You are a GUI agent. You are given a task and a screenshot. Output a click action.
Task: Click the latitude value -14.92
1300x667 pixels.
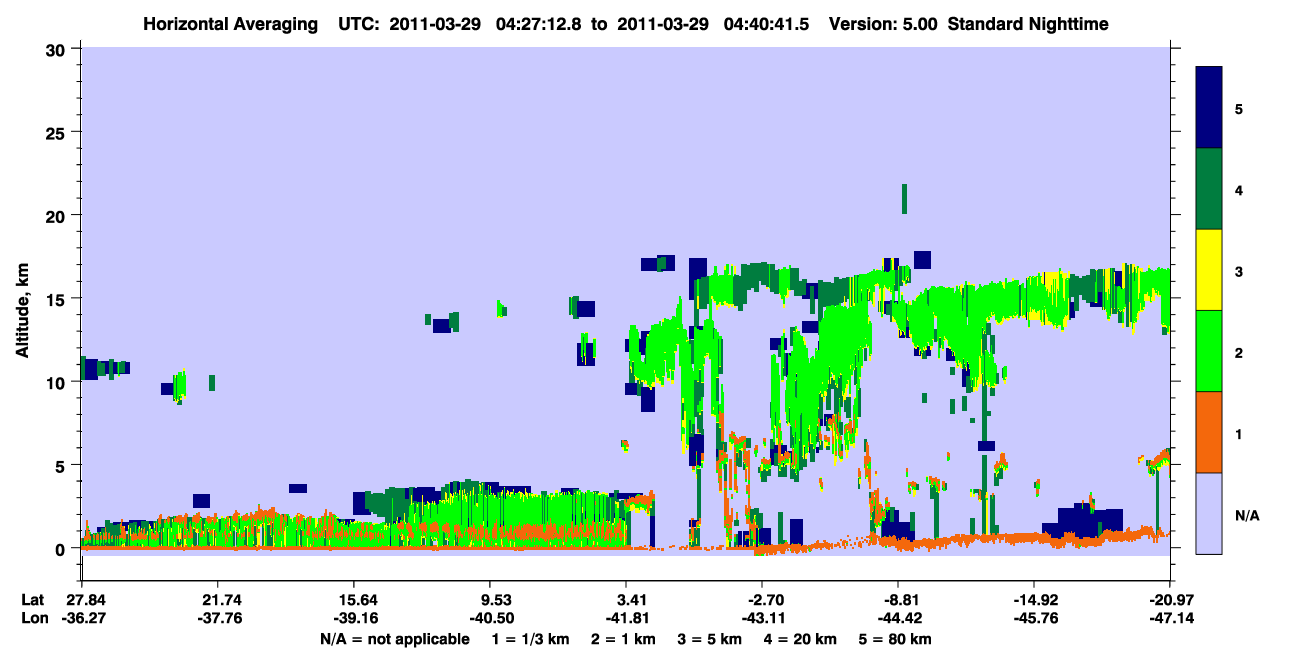point(1035,600)
